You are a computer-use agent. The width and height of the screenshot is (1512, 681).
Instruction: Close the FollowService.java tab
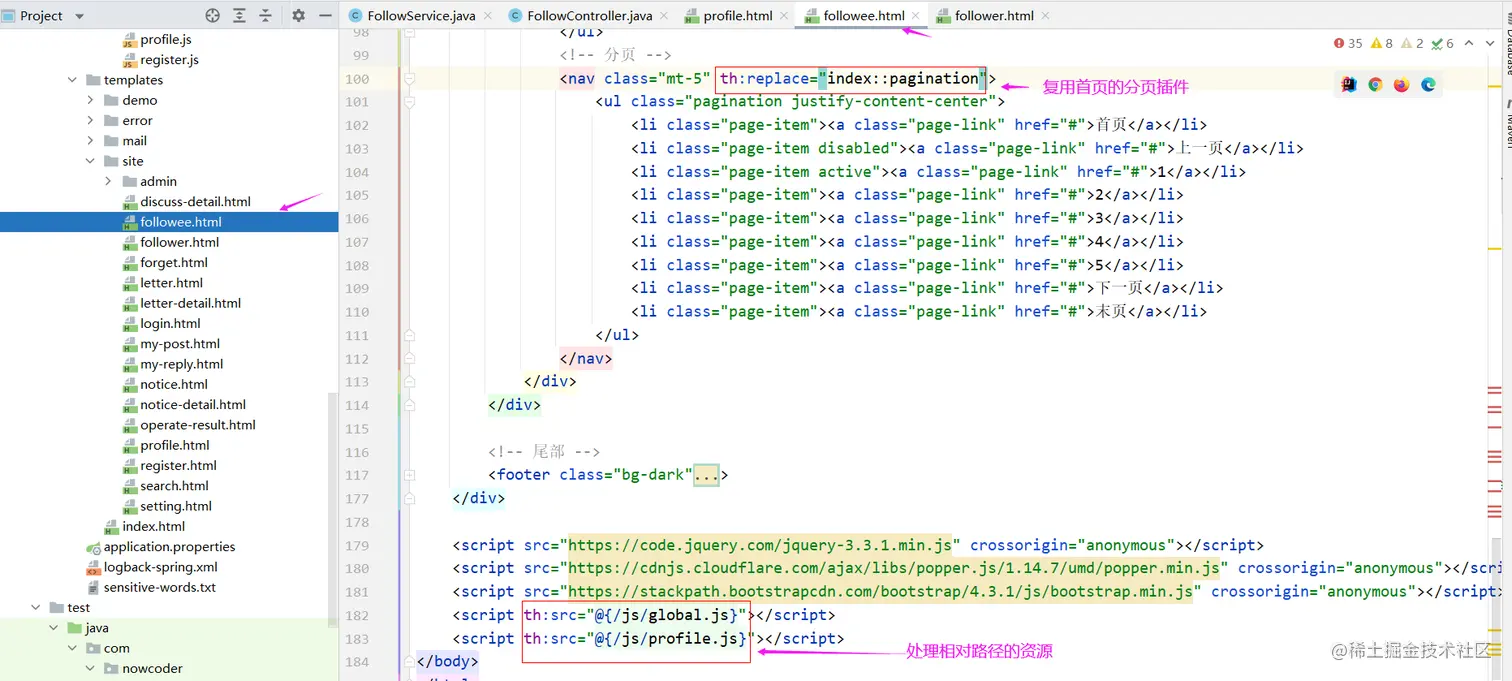(488, 16)
